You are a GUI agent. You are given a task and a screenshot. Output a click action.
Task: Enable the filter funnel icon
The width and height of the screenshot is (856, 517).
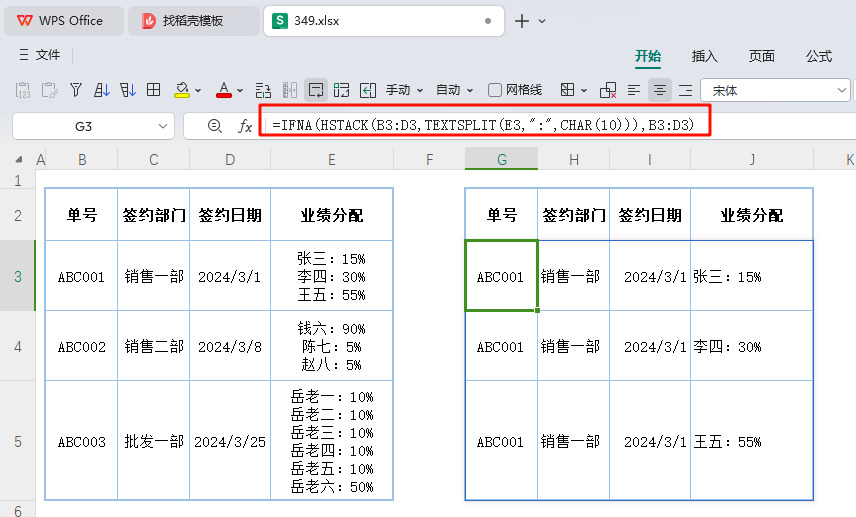click(x=76, y=90)
